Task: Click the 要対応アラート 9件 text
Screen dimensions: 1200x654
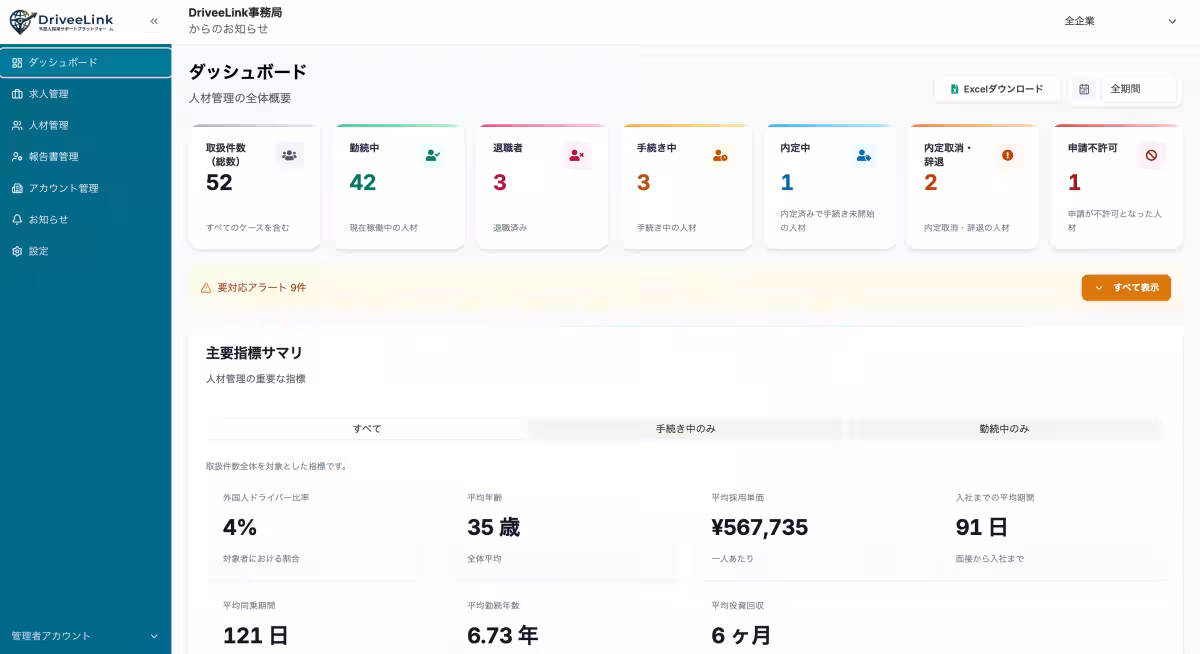Action: coord(262,288)
